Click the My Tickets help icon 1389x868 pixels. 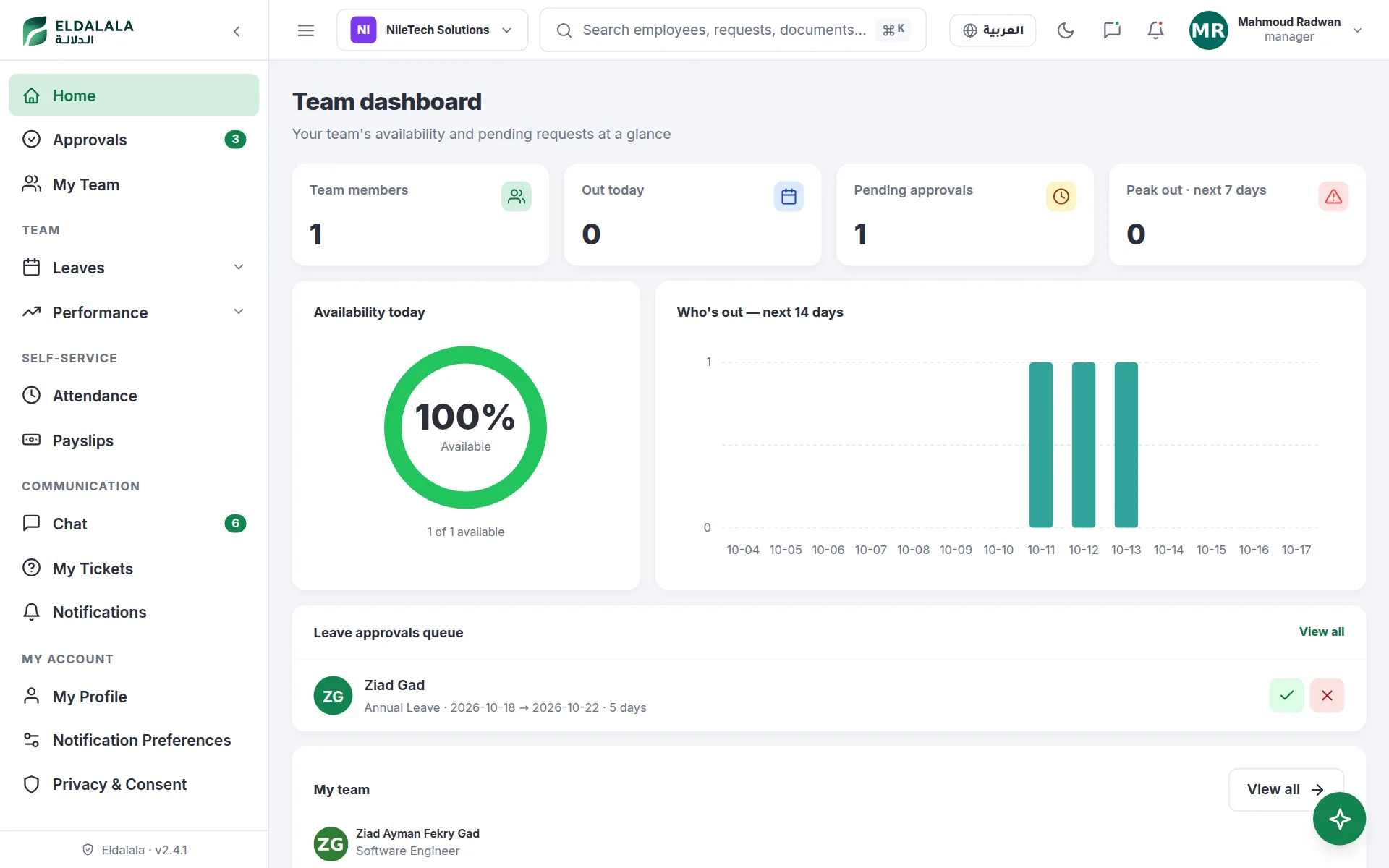coord(31,568)
